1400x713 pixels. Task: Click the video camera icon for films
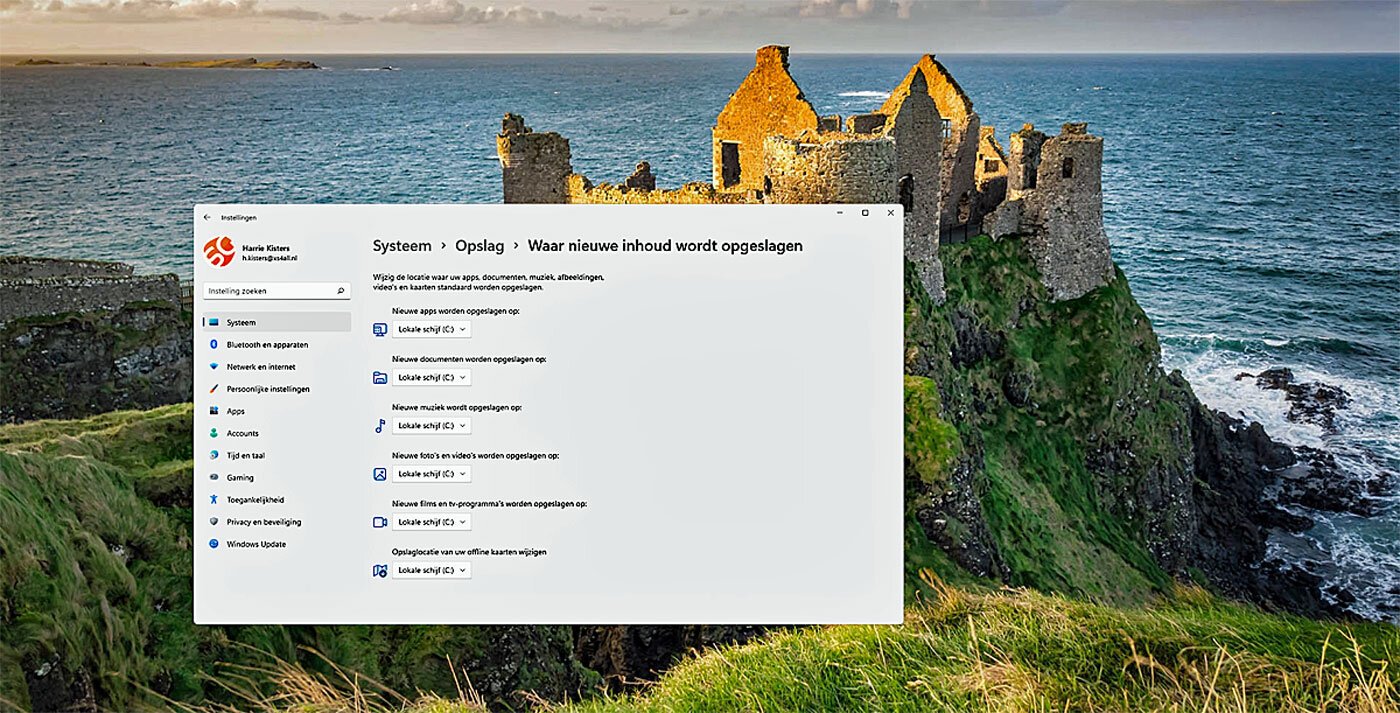pos(380,522)
